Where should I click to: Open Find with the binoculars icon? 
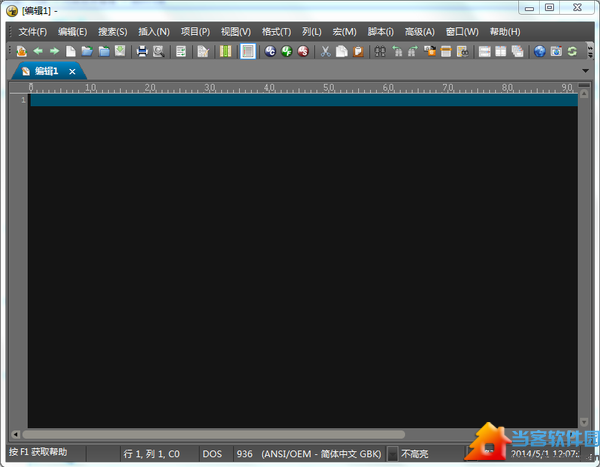(380, 51)
